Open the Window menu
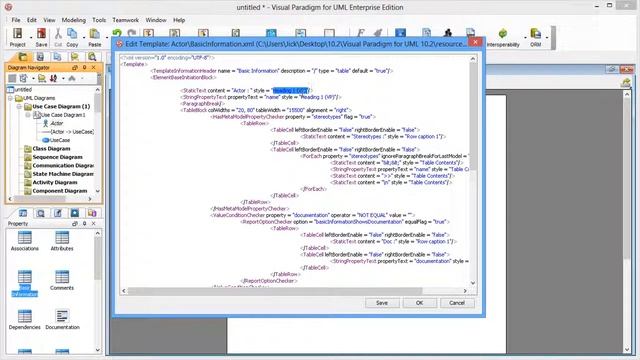 [x=156, y=20]
